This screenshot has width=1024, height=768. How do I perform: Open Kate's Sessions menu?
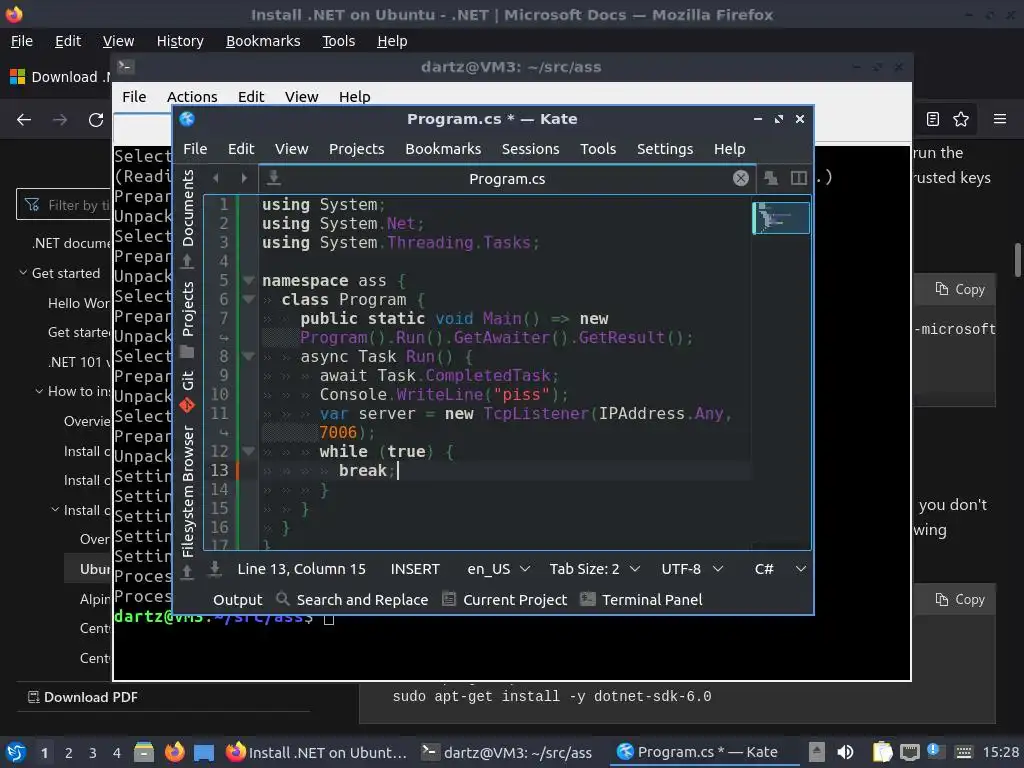[x=530, y=149]
